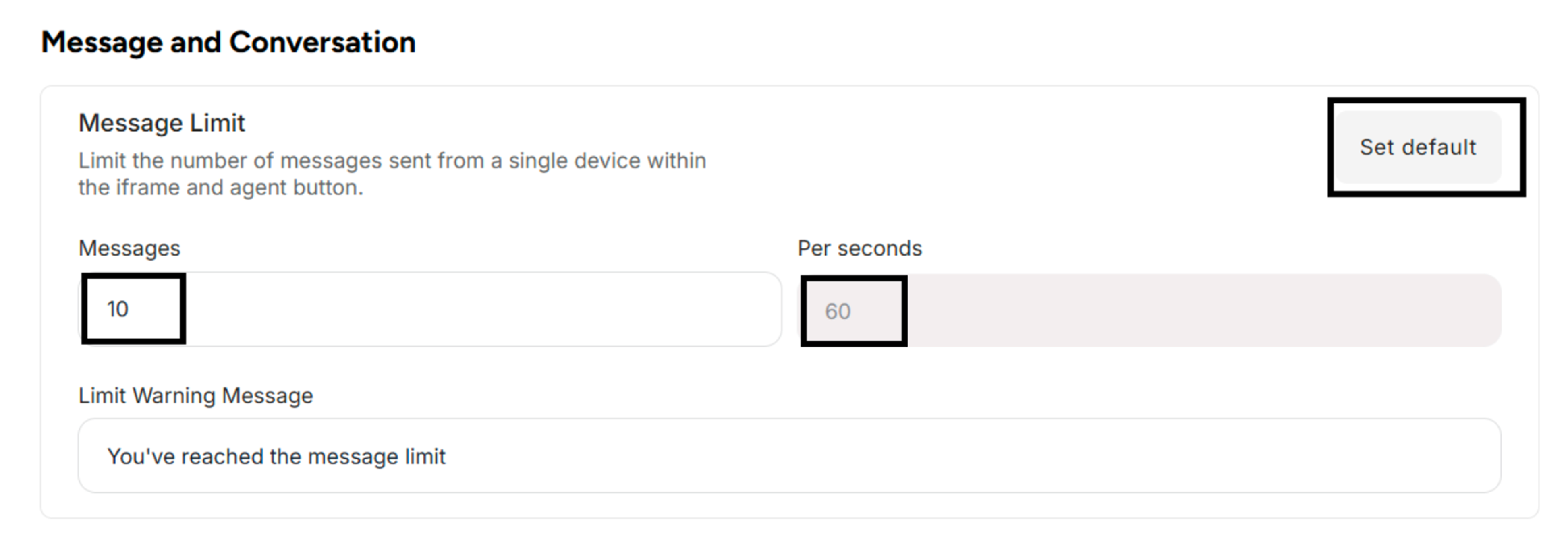
Task: Click the Message and Conversation heading
Action: point(228,43)
